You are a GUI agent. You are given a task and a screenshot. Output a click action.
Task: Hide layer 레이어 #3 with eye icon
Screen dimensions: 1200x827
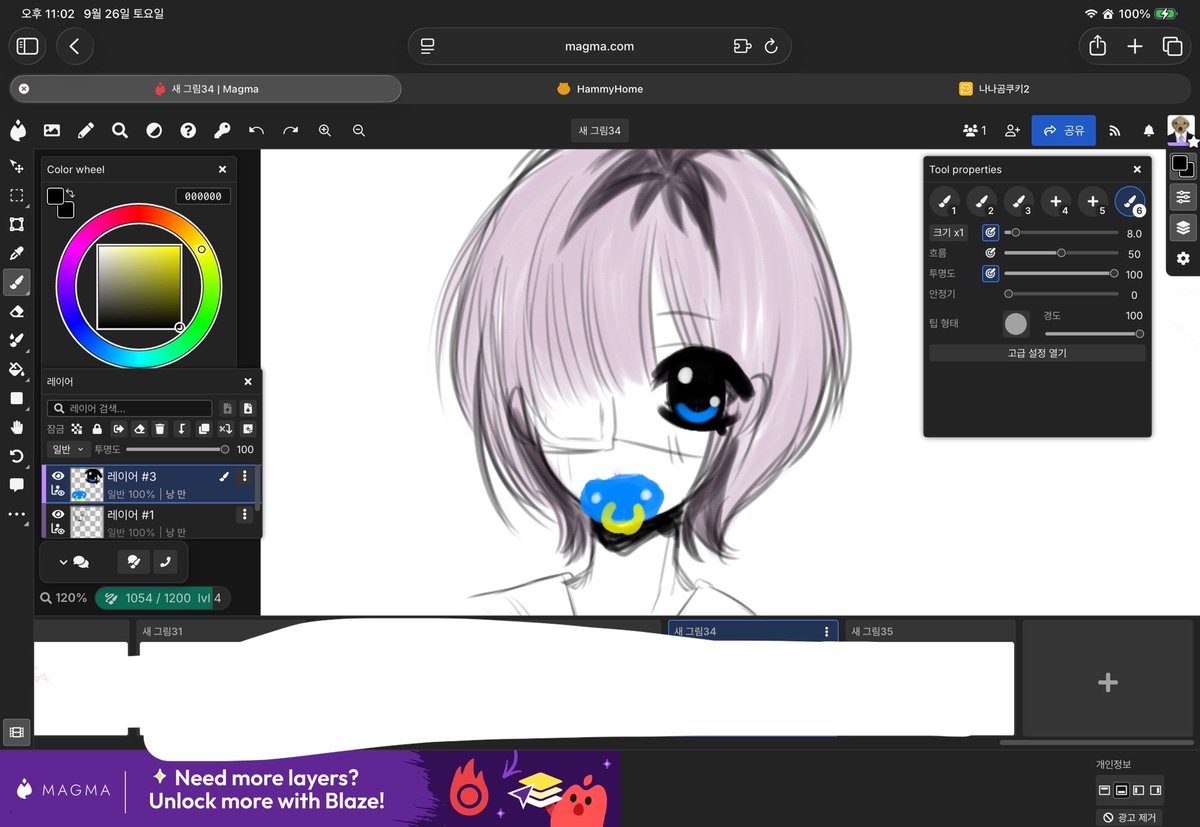[x=58, y=476]
